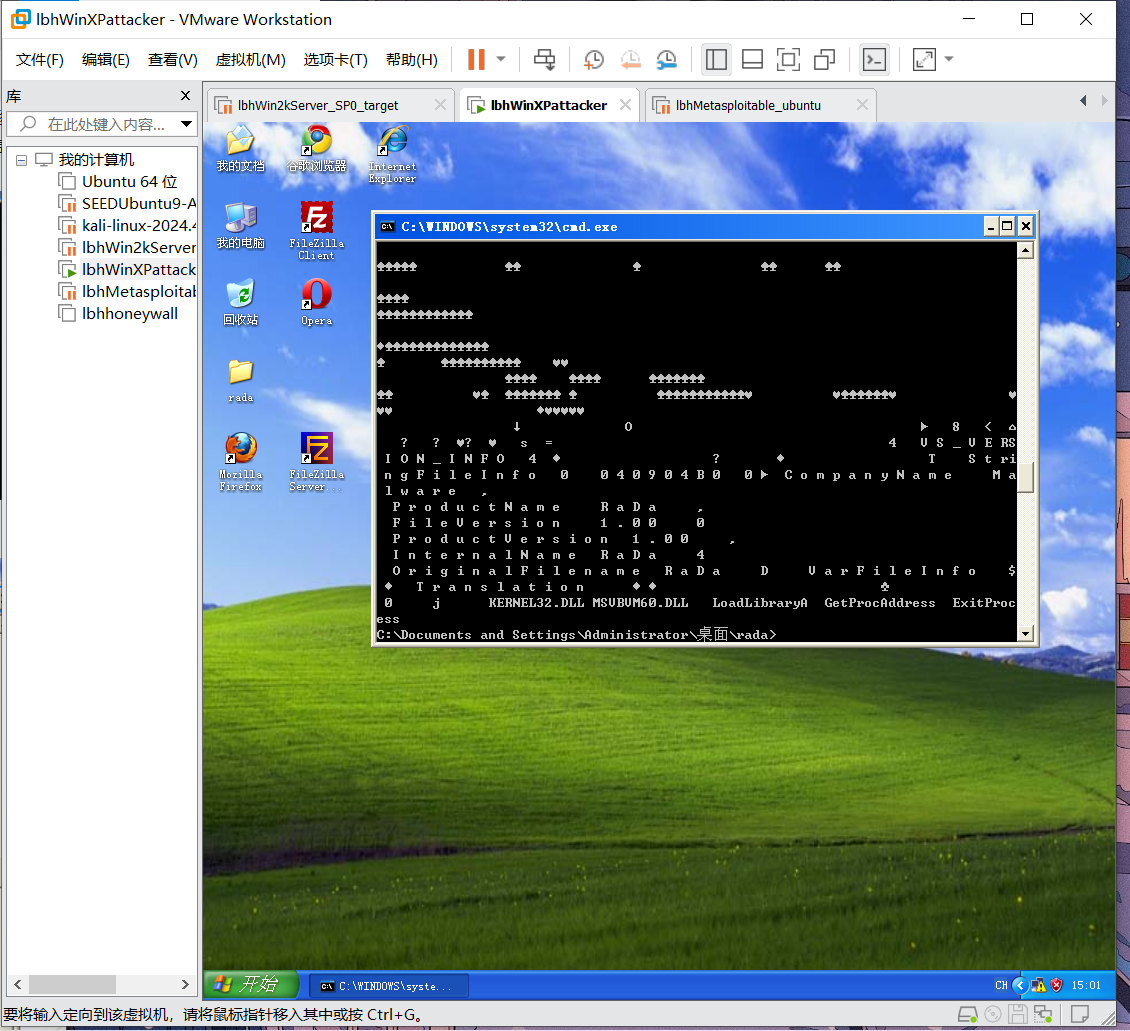This screenshot has height=1031, width=1130.
Task: Open the 文件(F) menu
Action: pyautogui.click(x=40, y=59)
